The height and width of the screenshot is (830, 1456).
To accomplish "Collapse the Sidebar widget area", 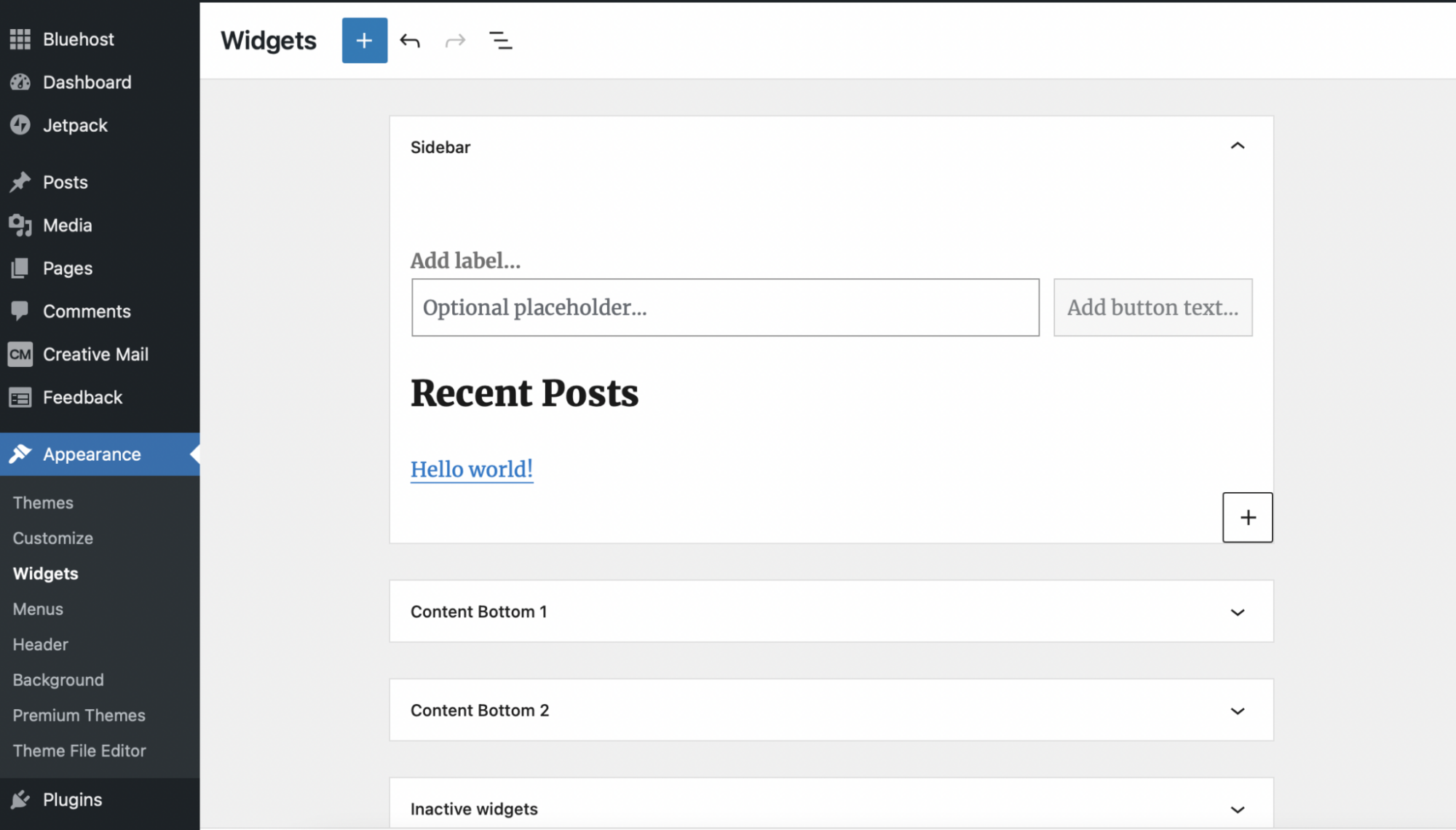I will pyautogui.click(x=1237, y=146).
